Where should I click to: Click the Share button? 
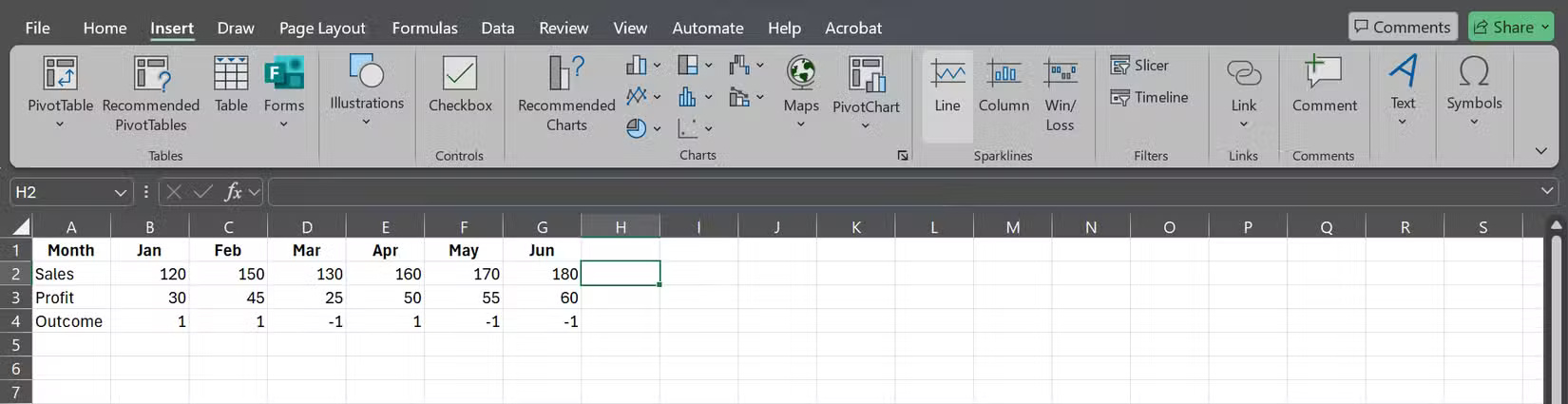pos(1510,28)
